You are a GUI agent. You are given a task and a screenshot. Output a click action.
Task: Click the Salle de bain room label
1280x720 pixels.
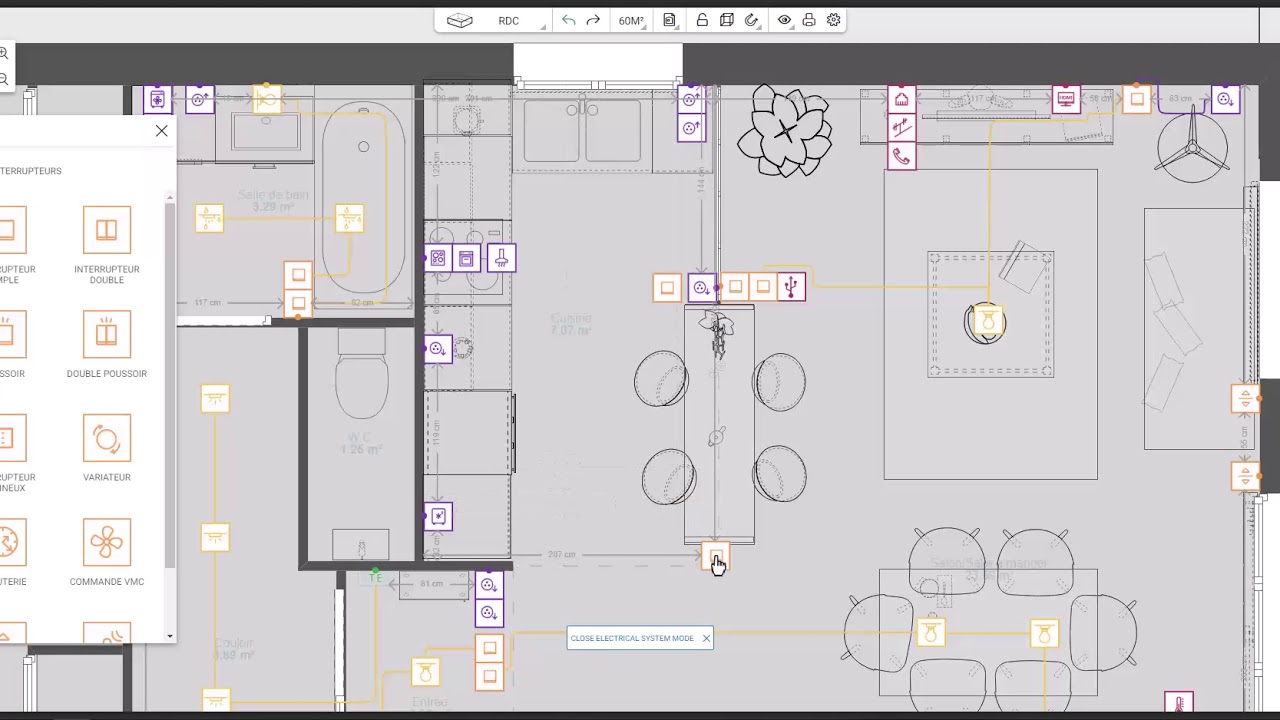pos(273,195)
